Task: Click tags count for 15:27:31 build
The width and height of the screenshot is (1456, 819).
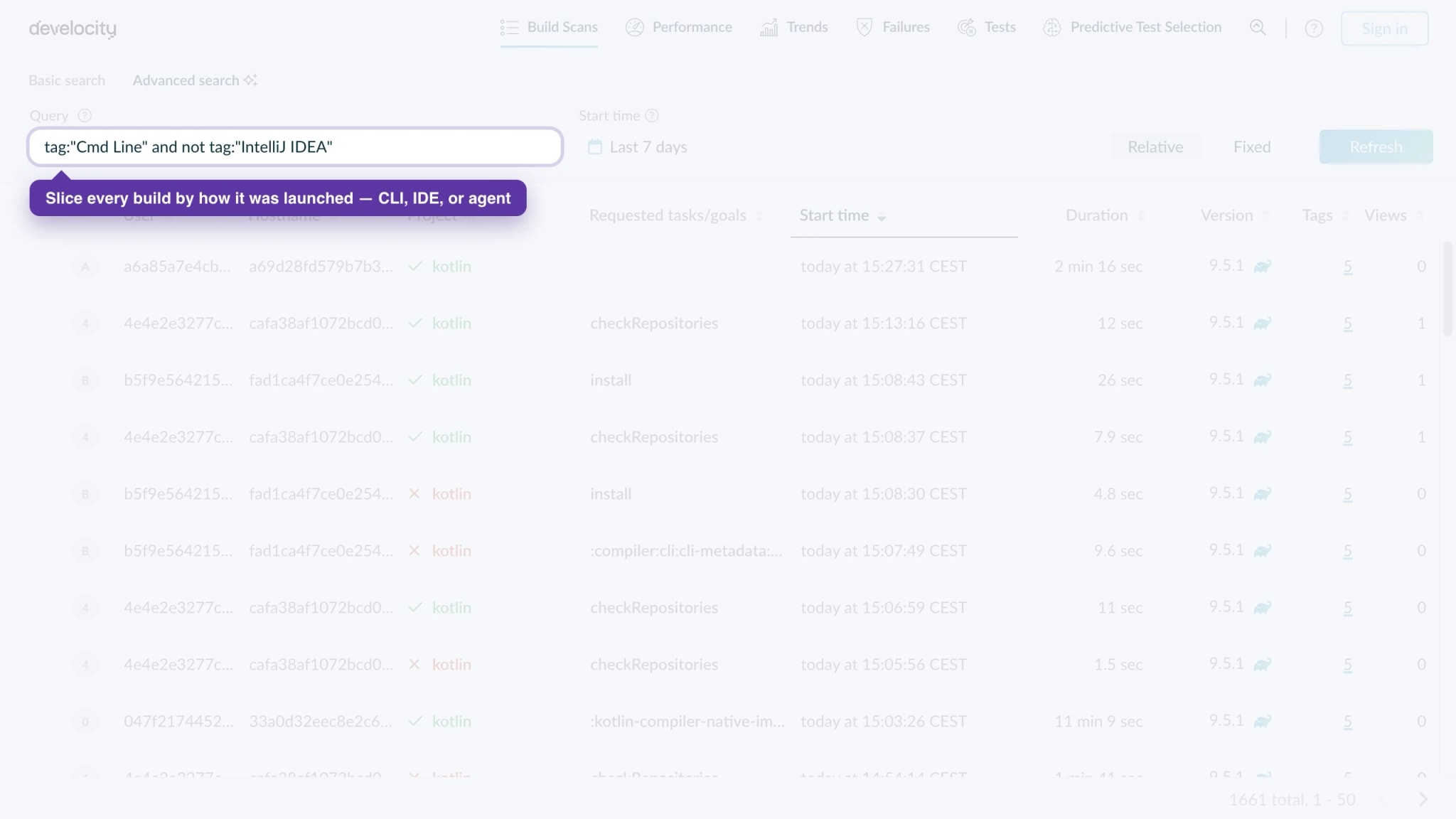Action: (1347, 267)
